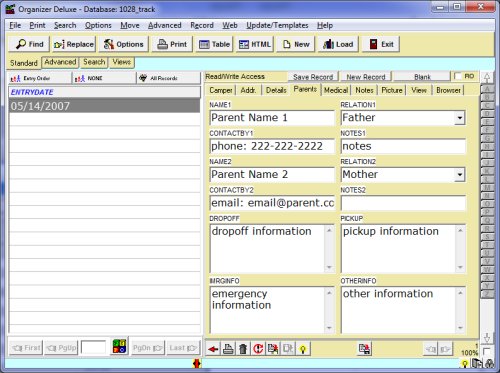The width and height of the screenshot is (500, 373).
Task: Click the First page button
Action: click(26, 348)
